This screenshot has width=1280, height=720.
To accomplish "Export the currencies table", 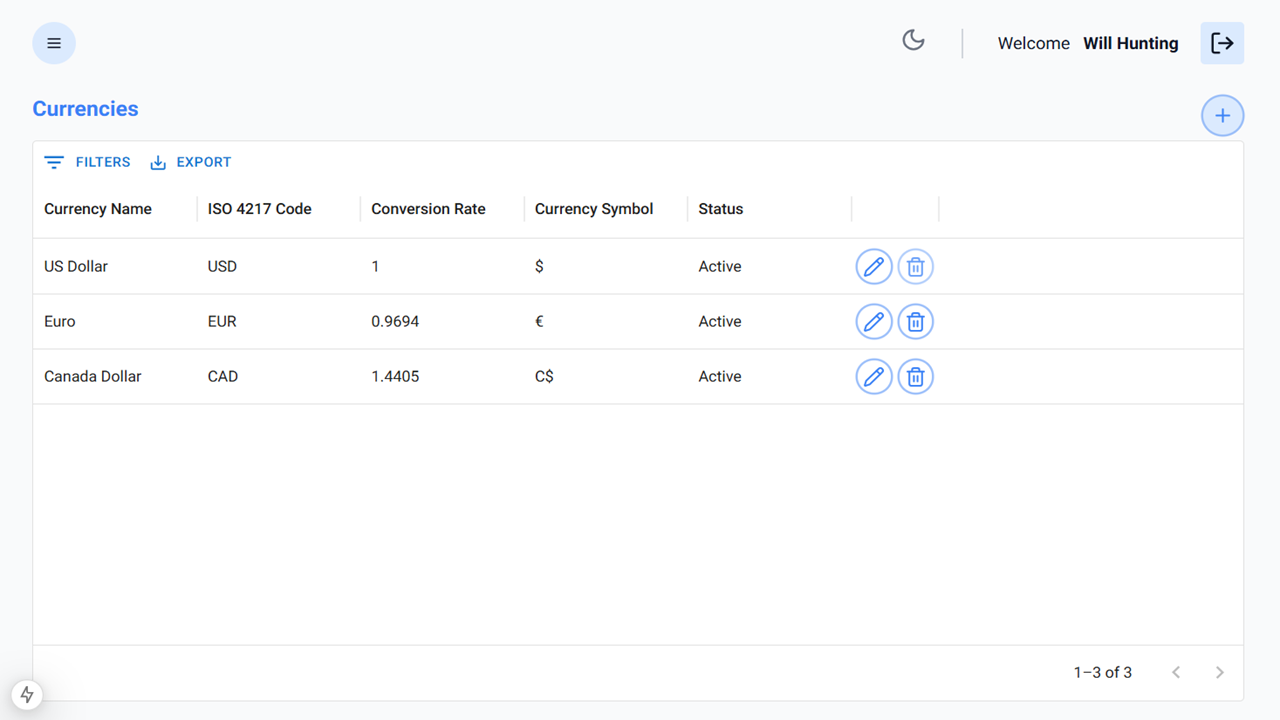I will (190, 162).
